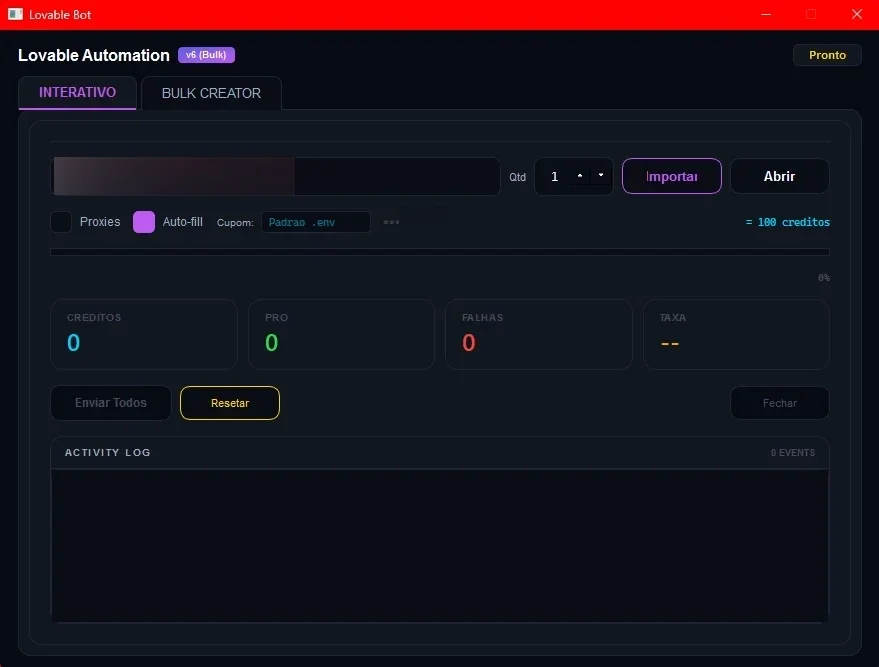Image resolution: width=879 pixels, height=667 pixels.
Task: Select the TAXA stat card
Action: 737,334
